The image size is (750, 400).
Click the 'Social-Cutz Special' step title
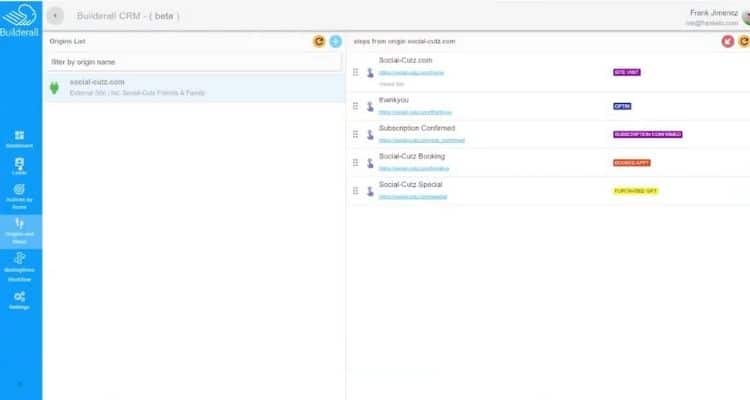point(410,185)
